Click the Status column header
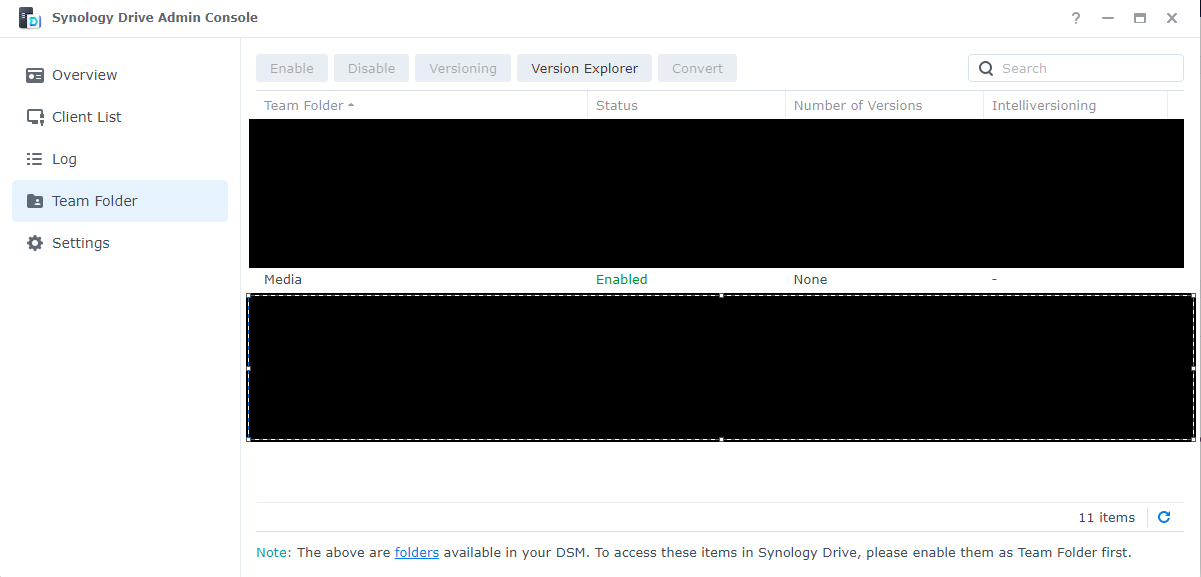The width and height of the screenshot is (1201, 577). click(617, 105)
